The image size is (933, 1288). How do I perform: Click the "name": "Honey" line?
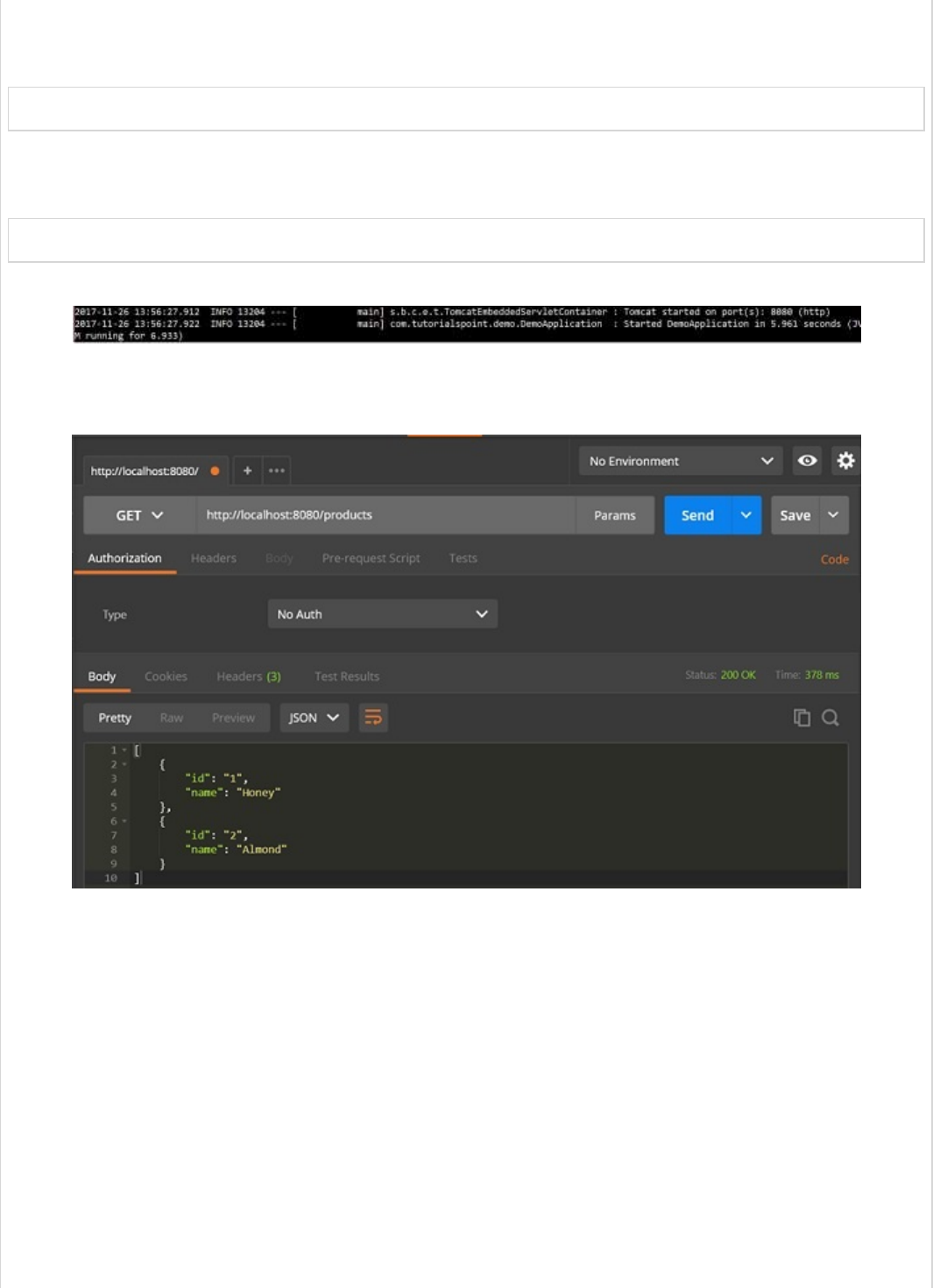233,792
